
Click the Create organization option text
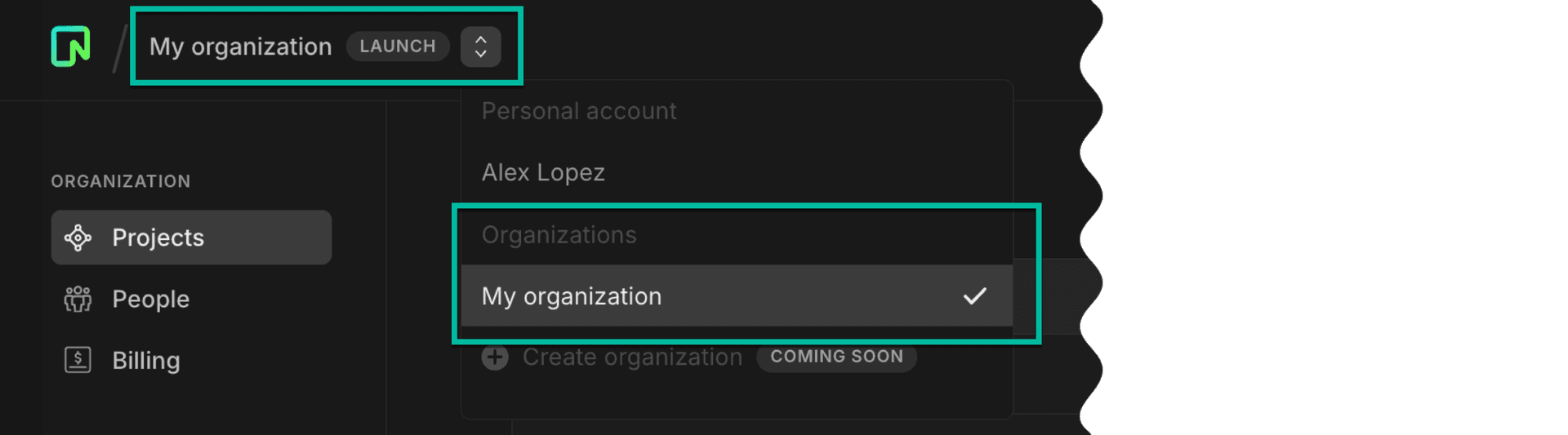coord(632,357)
